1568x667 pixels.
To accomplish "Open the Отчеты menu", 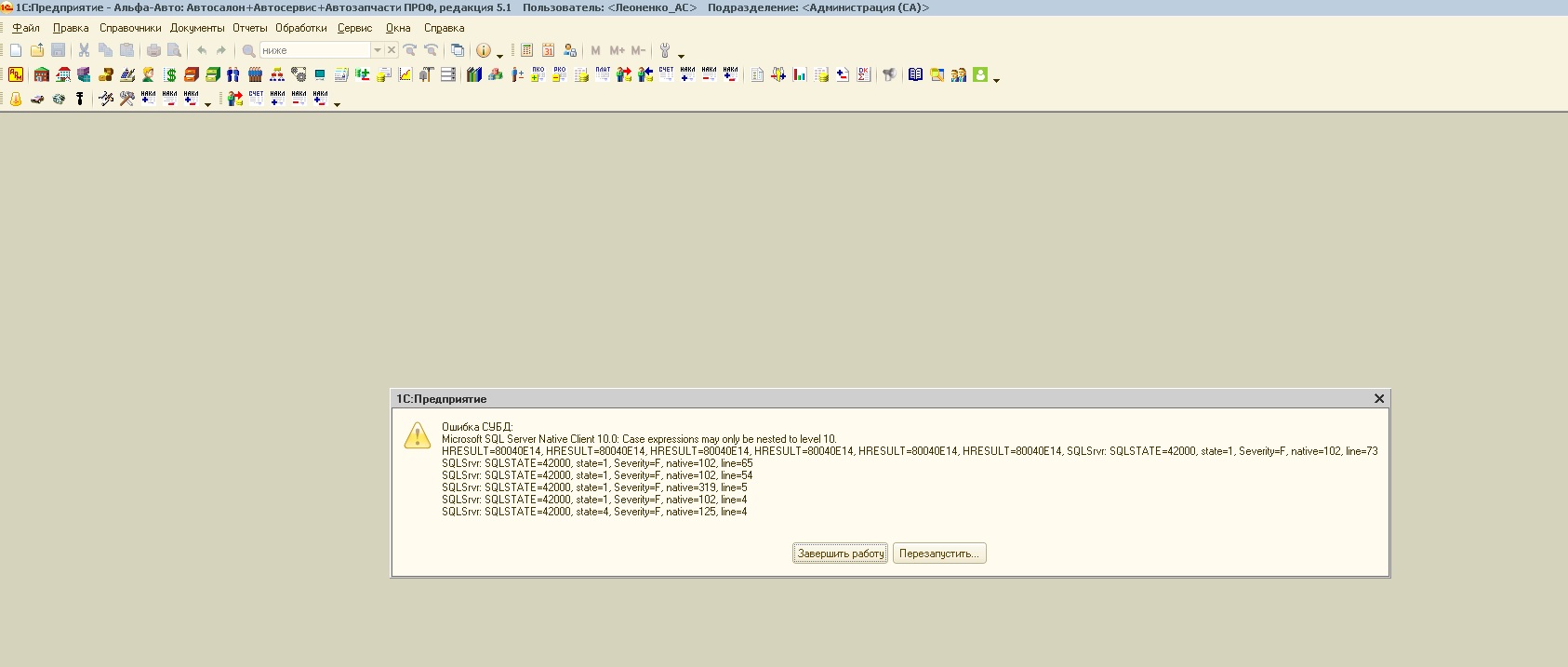I will [250, 28].
